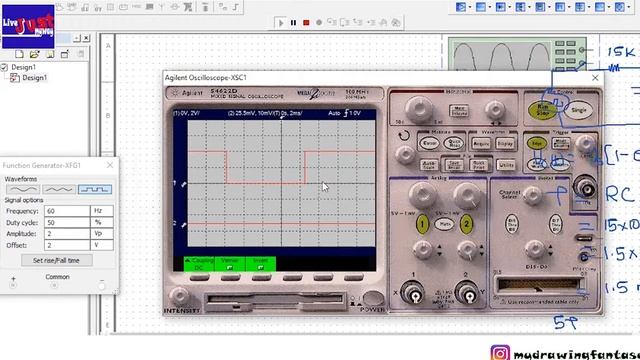The height and width of the screenshot is (360, 640).
Task: Open the Hz frequency unit dropdown
Action: (102, 211)
